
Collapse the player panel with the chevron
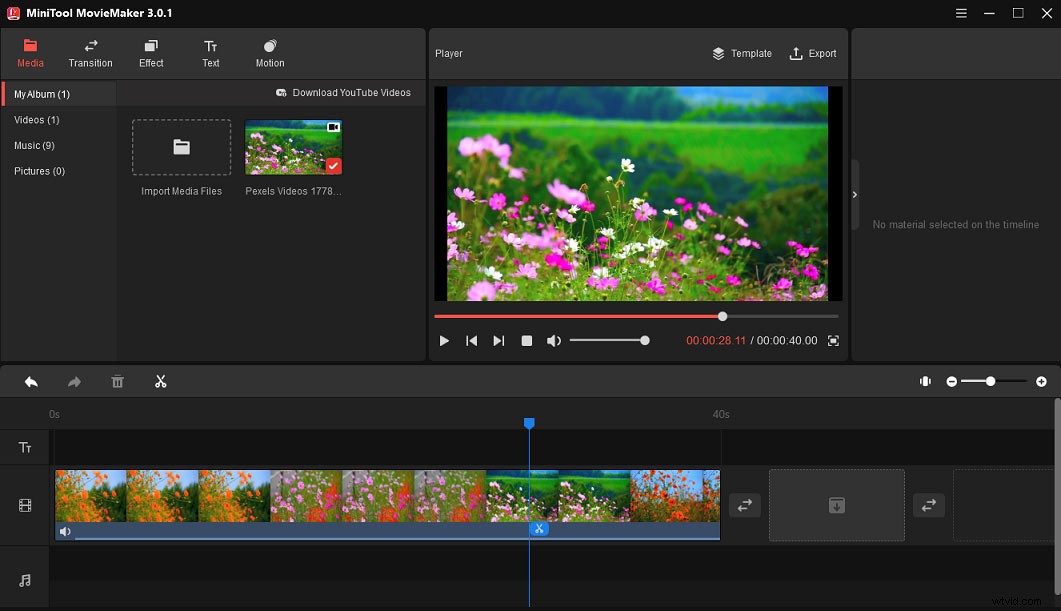[854, 195]
